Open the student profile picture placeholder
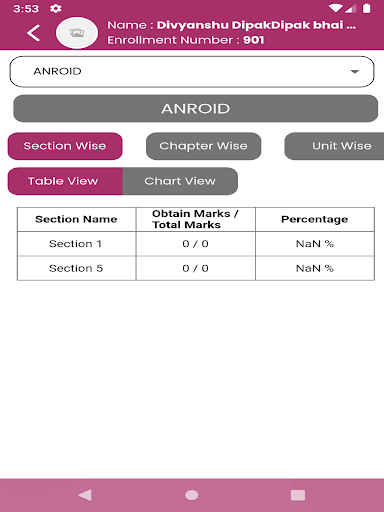Screen dimensions: 384x512 coord(77,33)
